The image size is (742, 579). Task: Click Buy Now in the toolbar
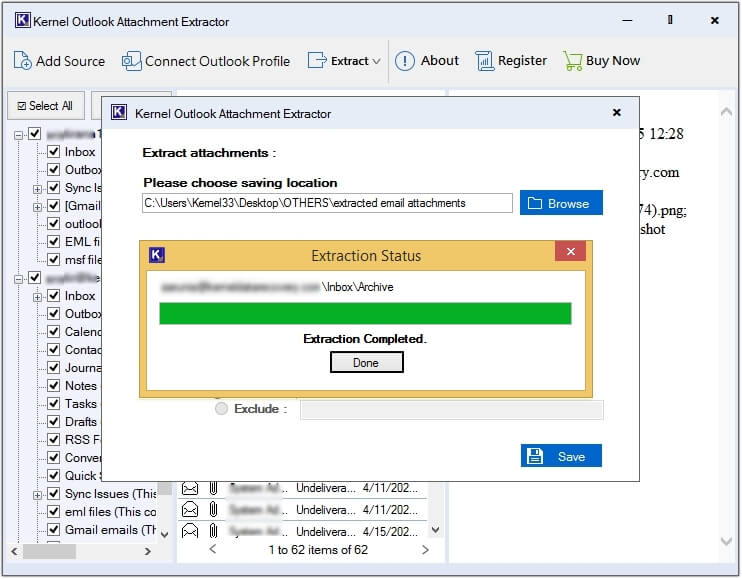pos(601,61)
